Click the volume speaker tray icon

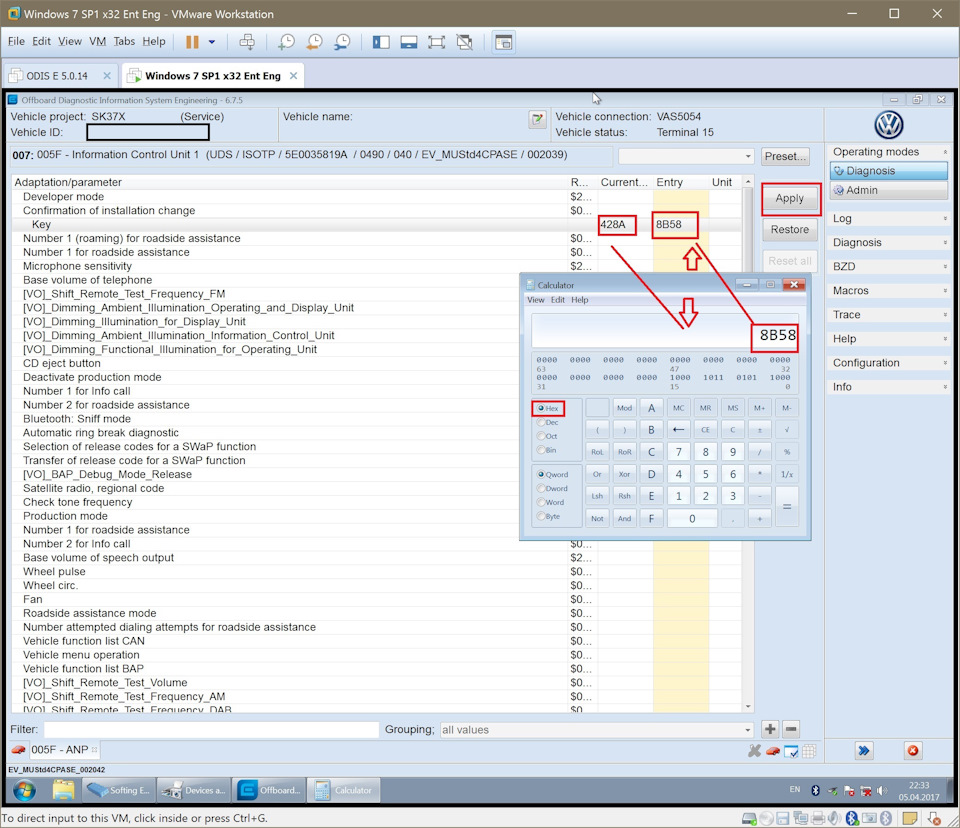[x=882, y=790]
